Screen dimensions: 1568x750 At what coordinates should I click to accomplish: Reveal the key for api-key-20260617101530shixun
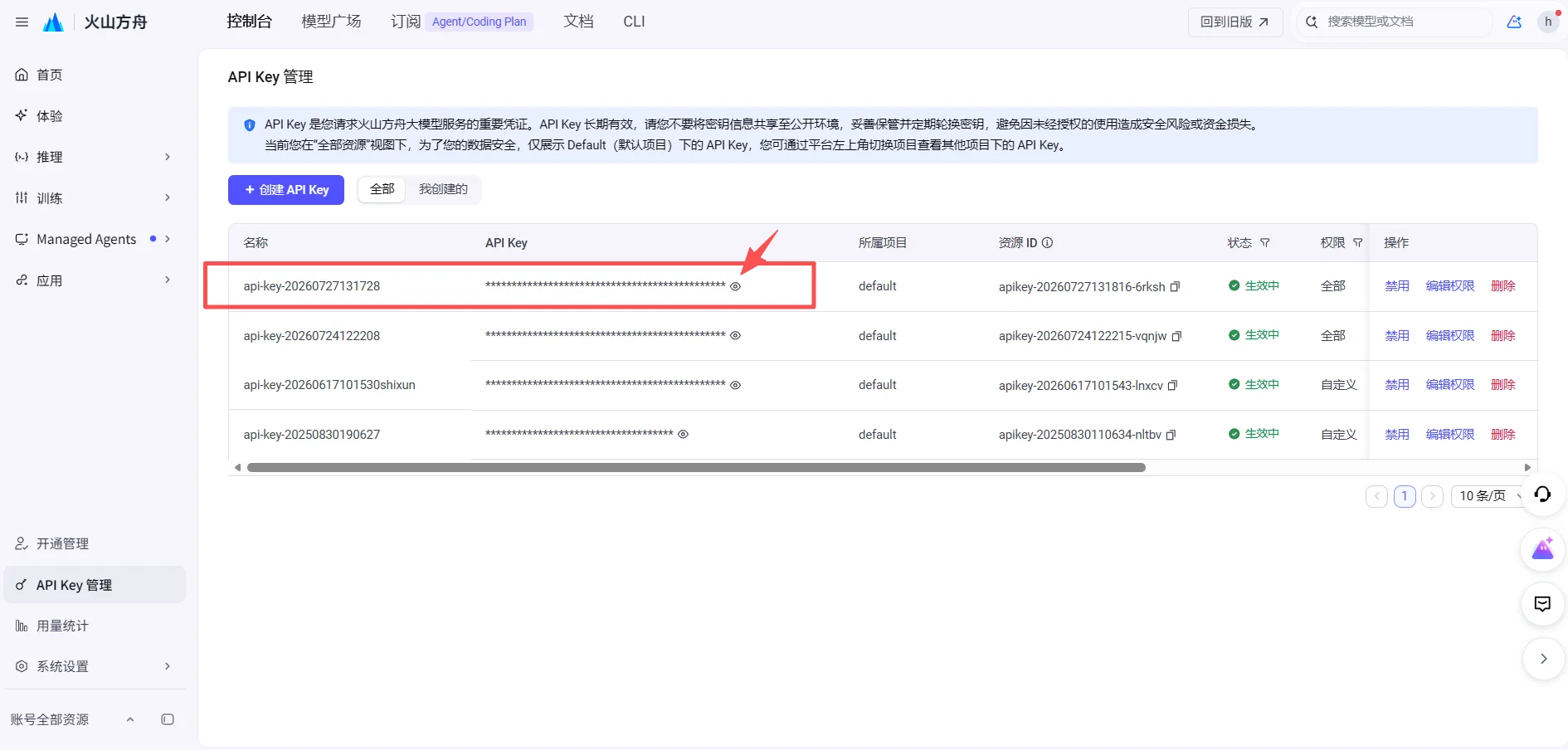point(735,385)
